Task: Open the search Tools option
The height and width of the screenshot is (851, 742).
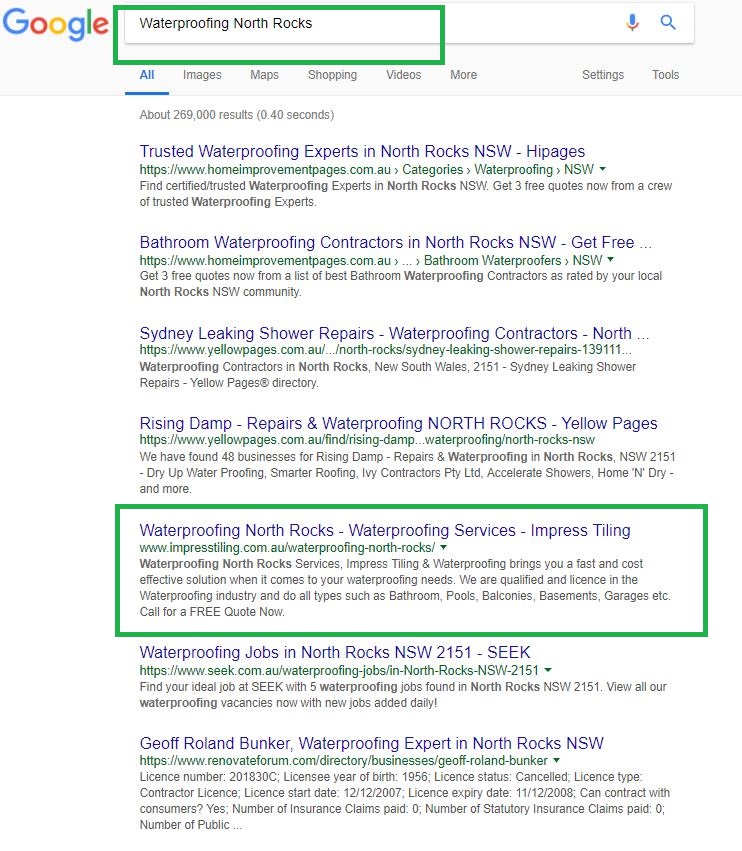Action: (665, 75)
